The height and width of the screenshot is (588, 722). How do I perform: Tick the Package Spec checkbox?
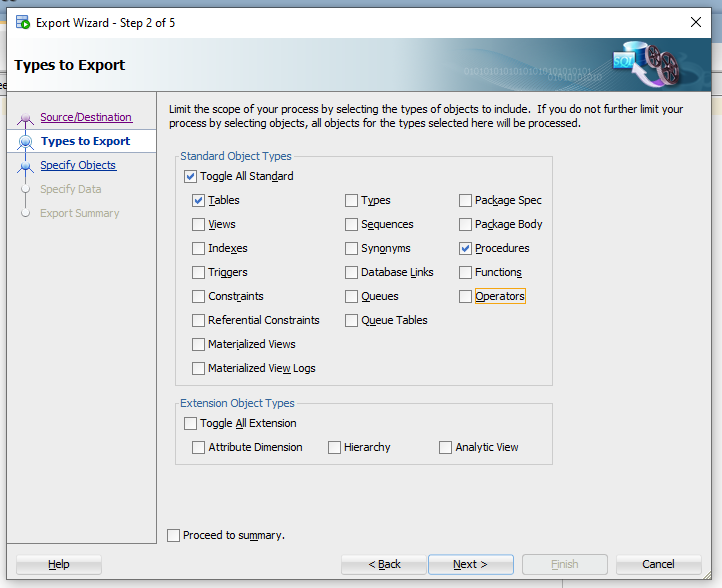pos(466,200)
